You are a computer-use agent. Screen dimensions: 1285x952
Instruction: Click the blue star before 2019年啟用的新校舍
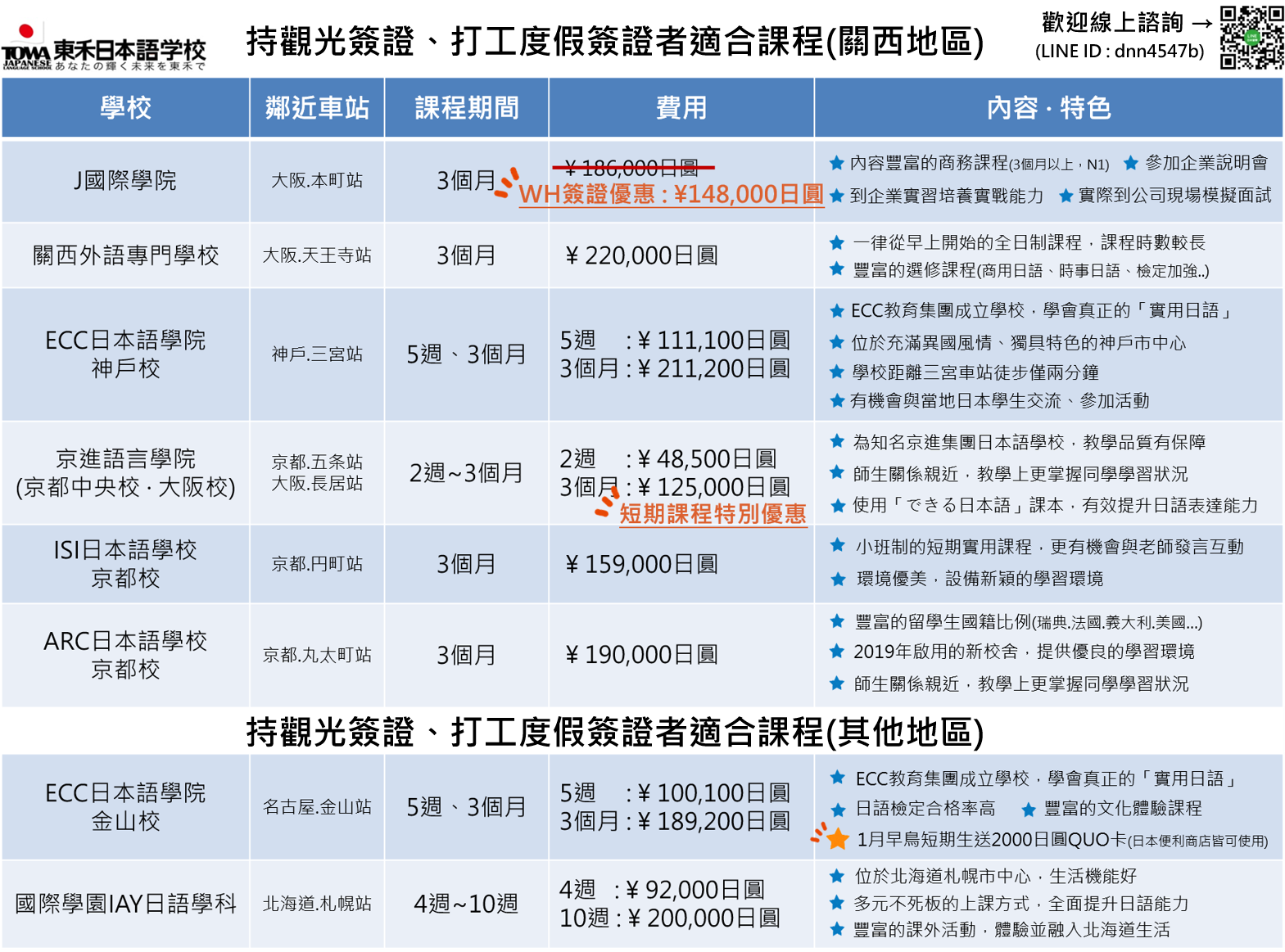[837, 652]
